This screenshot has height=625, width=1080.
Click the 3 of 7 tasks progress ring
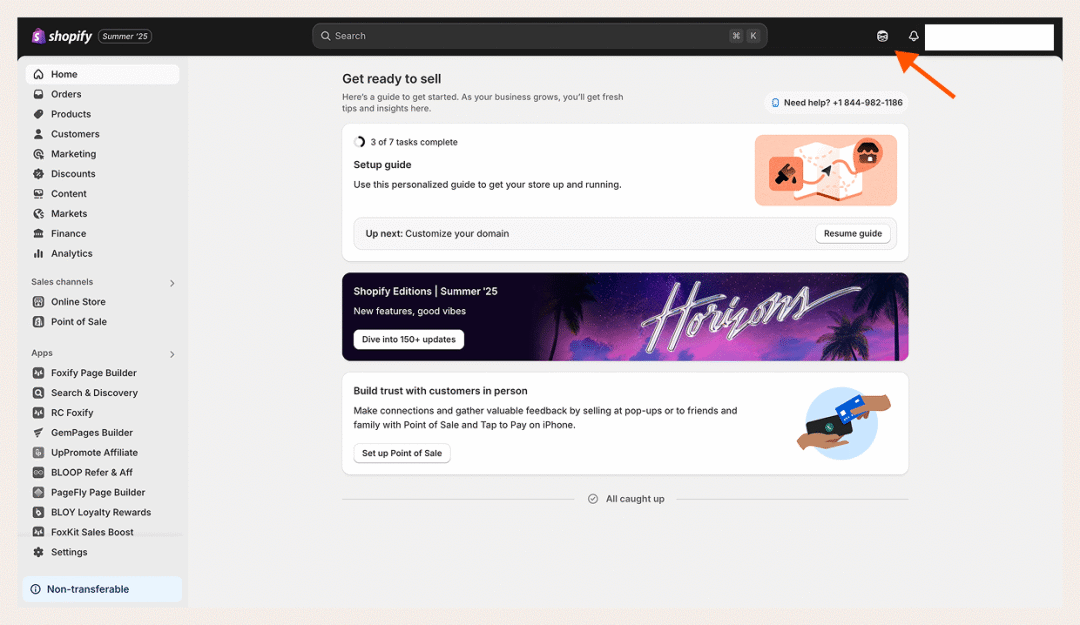pyautogui.click(x=359, y=142)
